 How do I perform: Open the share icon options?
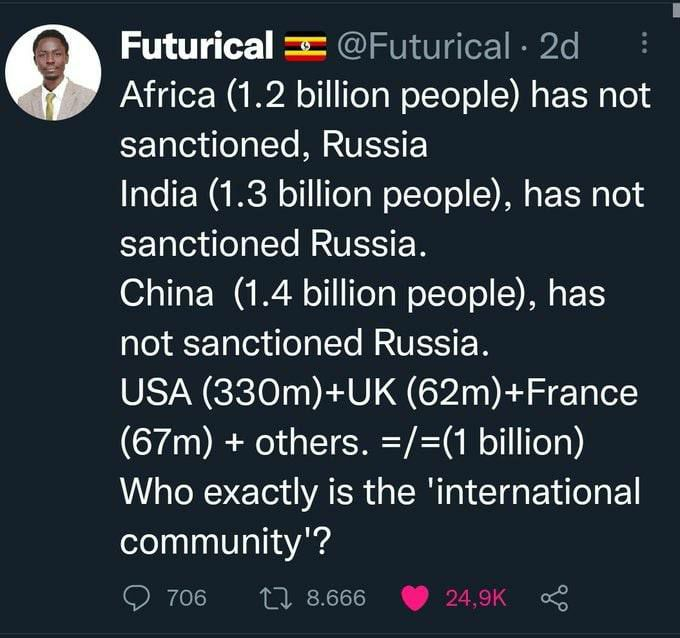point(553,598)
